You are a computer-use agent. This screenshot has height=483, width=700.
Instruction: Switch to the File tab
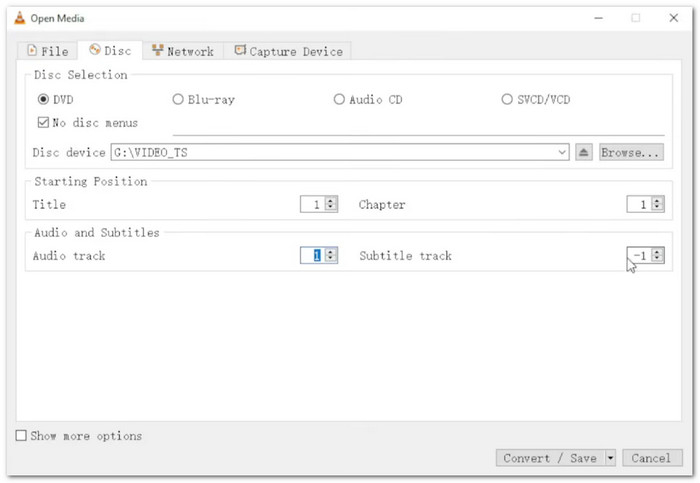pyautogui.click(x=48, y=51)
